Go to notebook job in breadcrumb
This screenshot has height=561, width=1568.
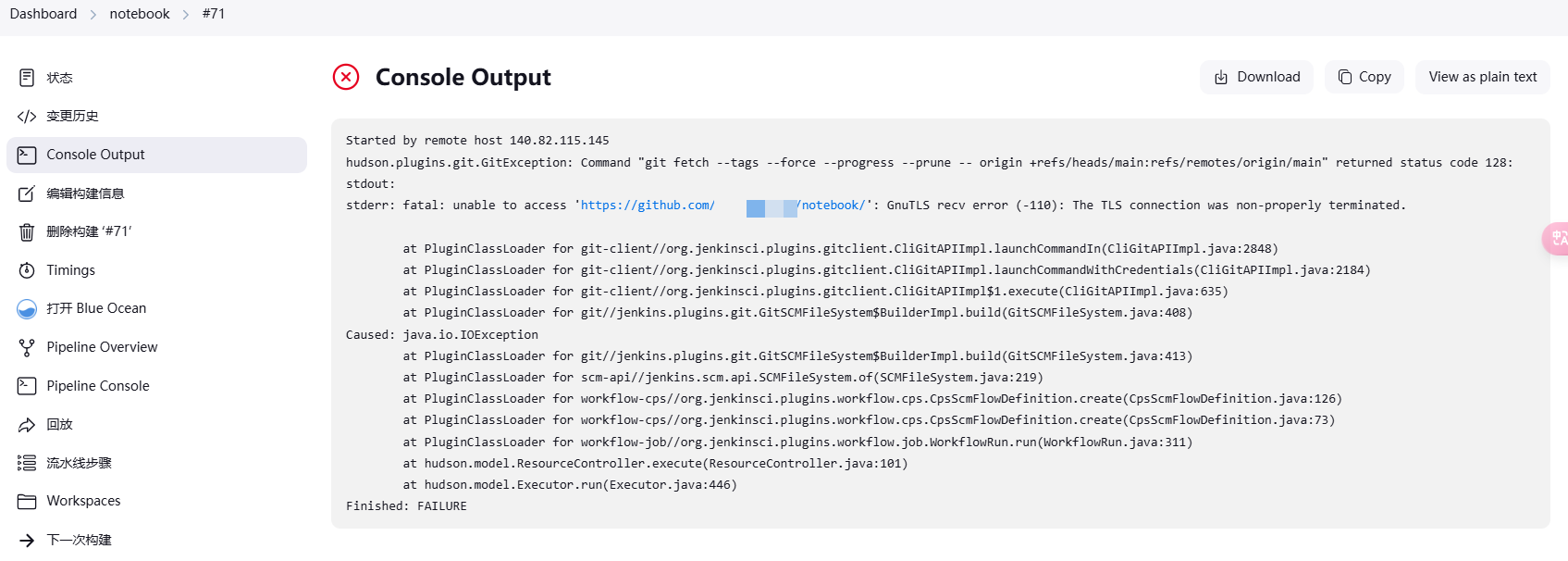(x=140, y=14)
